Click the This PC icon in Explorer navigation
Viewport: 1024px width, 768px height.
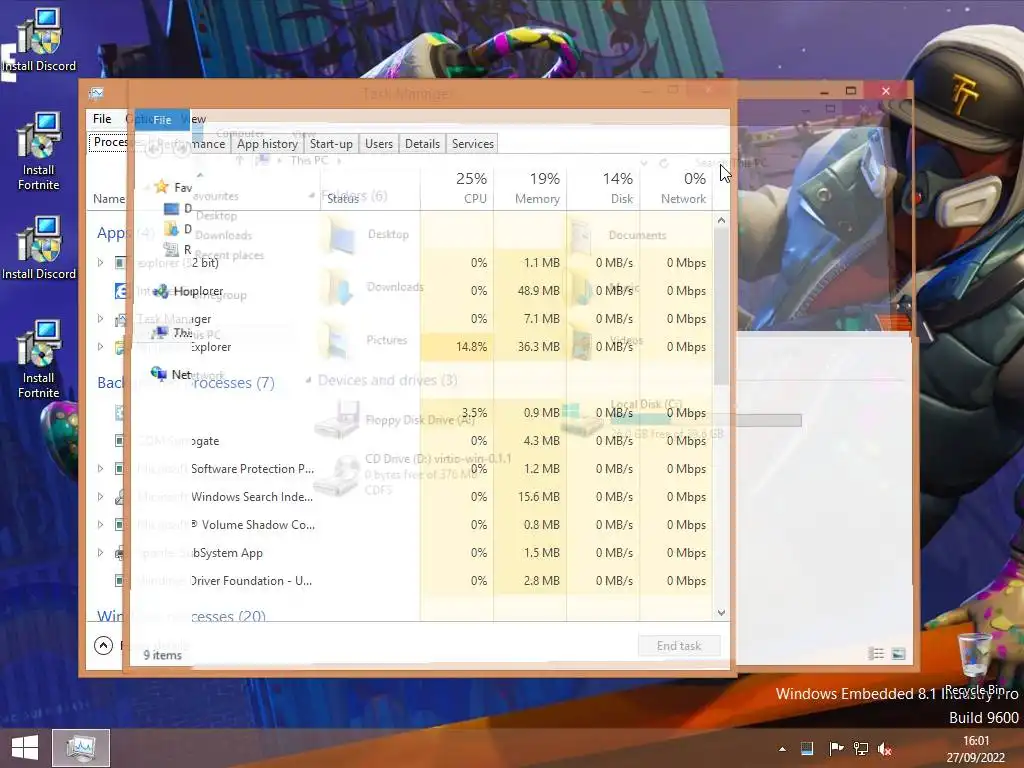pos(160,332)
